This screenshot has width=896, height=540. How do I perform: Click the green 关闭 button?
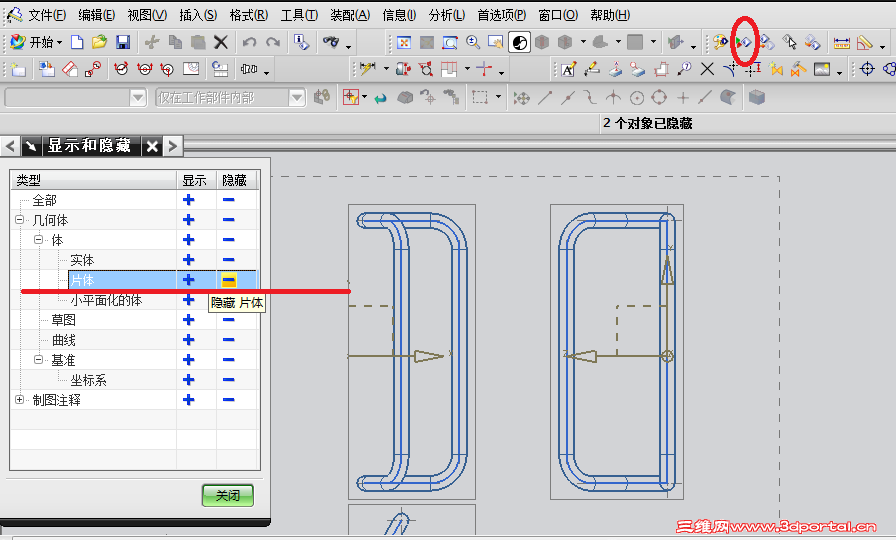[x=227, y=495]
